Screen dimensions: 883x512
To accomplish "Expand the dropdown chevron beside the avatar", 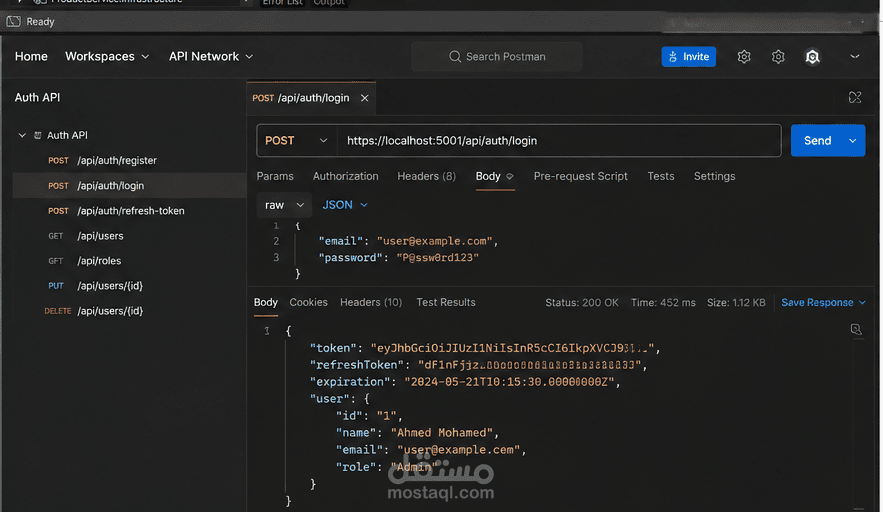I will 854,56.
